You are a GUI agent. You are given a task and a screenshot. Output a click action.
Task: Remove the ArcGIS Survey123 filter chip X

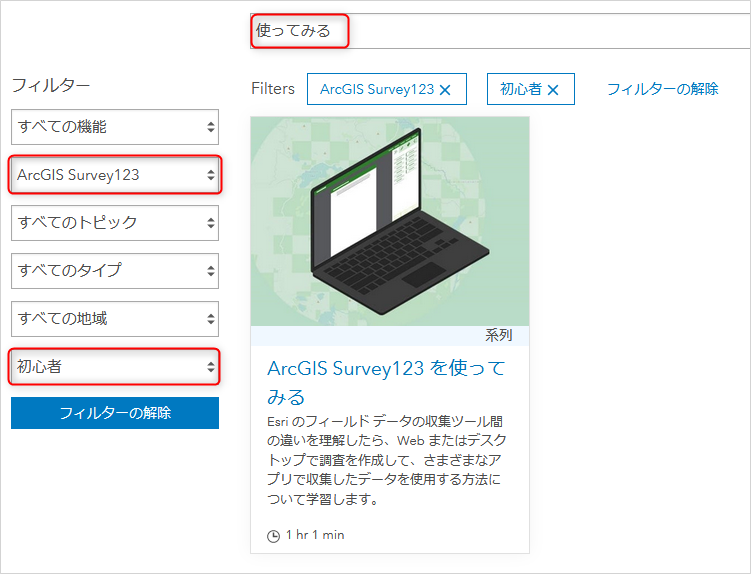pos(445,90)
